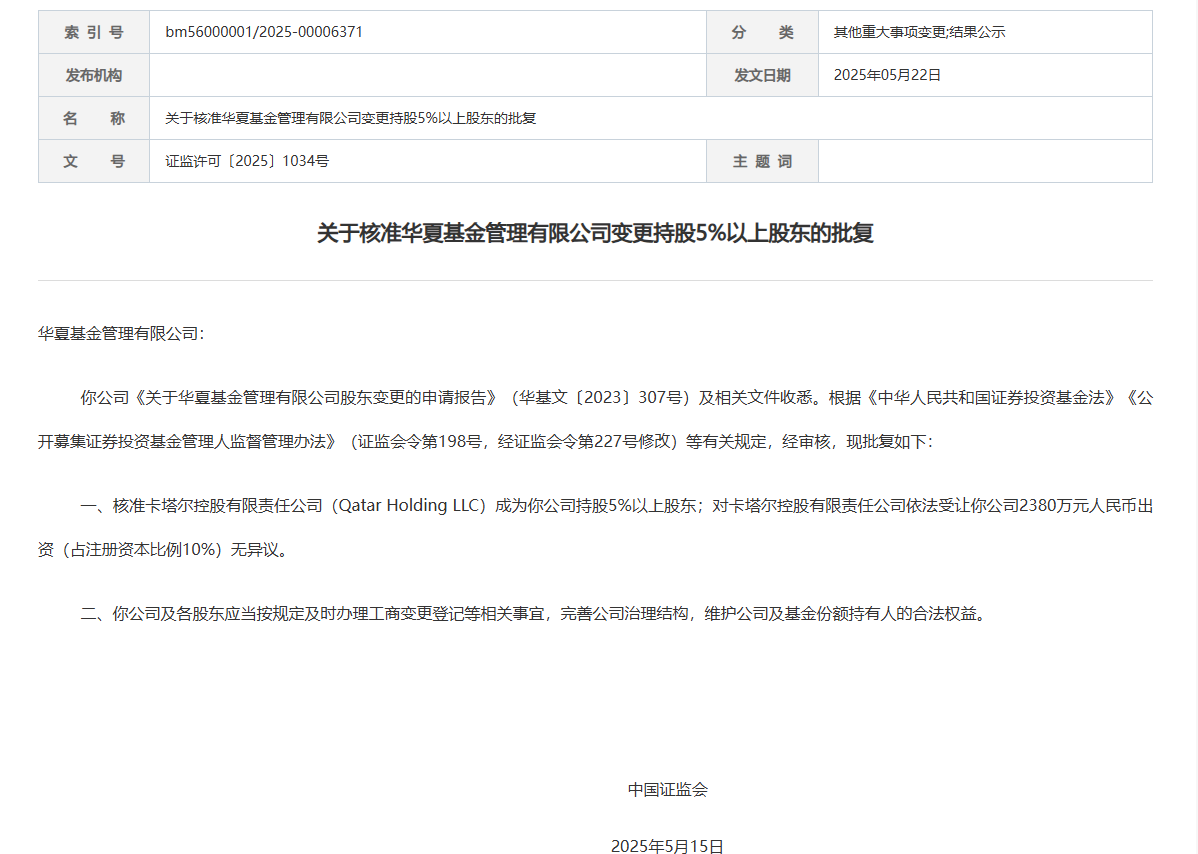The width and height of the screenshot is (1198, 854).
Task: Select category value 其他重大事项变更;结果公示
Action: click(919, 32)
